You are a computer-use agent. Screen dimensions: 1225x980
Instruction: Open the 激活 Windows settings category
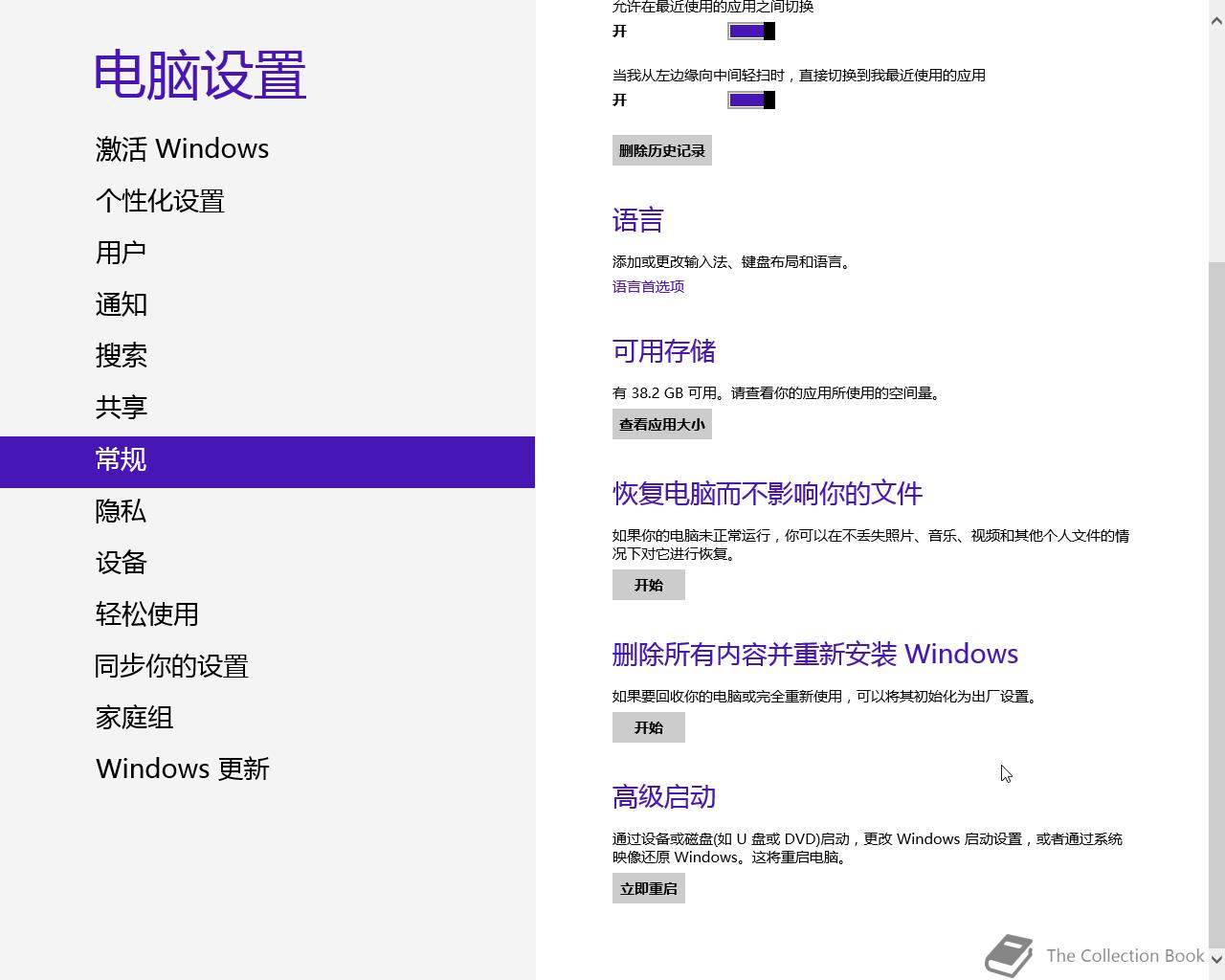point(182,149)
